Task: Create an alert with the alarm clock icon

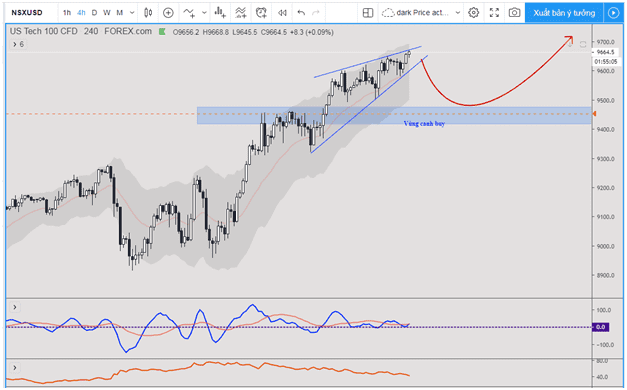Action: [261, 13]
